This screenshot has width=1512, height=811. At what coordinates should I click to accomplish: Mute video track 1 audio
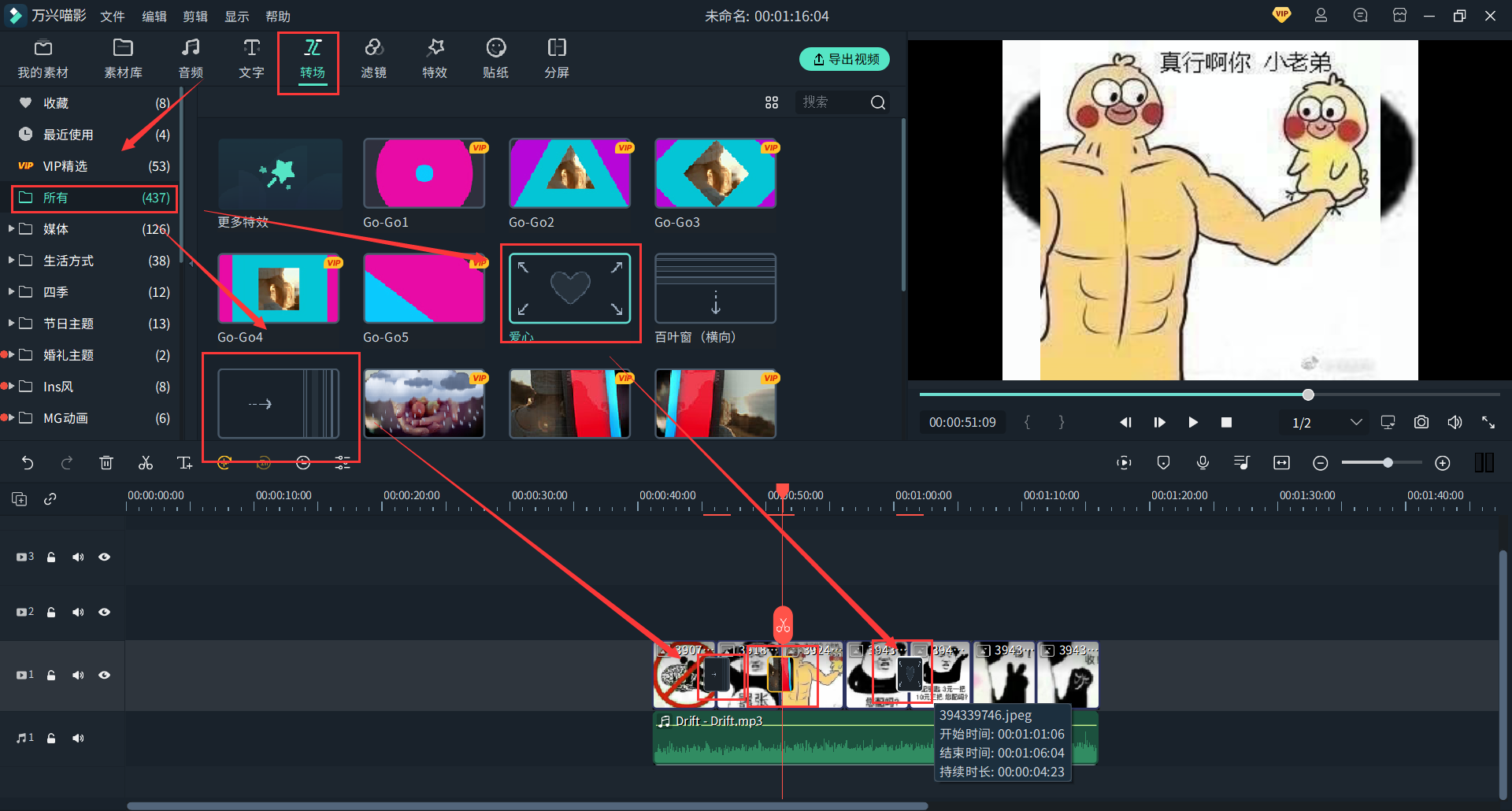(x=78, y=675)
